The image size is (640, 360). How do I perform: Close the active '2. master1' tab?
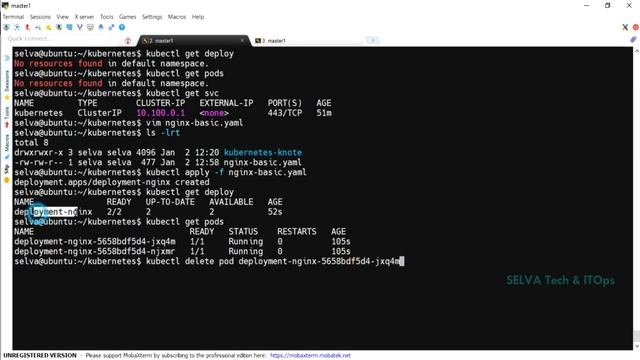(x=242, y=40)
